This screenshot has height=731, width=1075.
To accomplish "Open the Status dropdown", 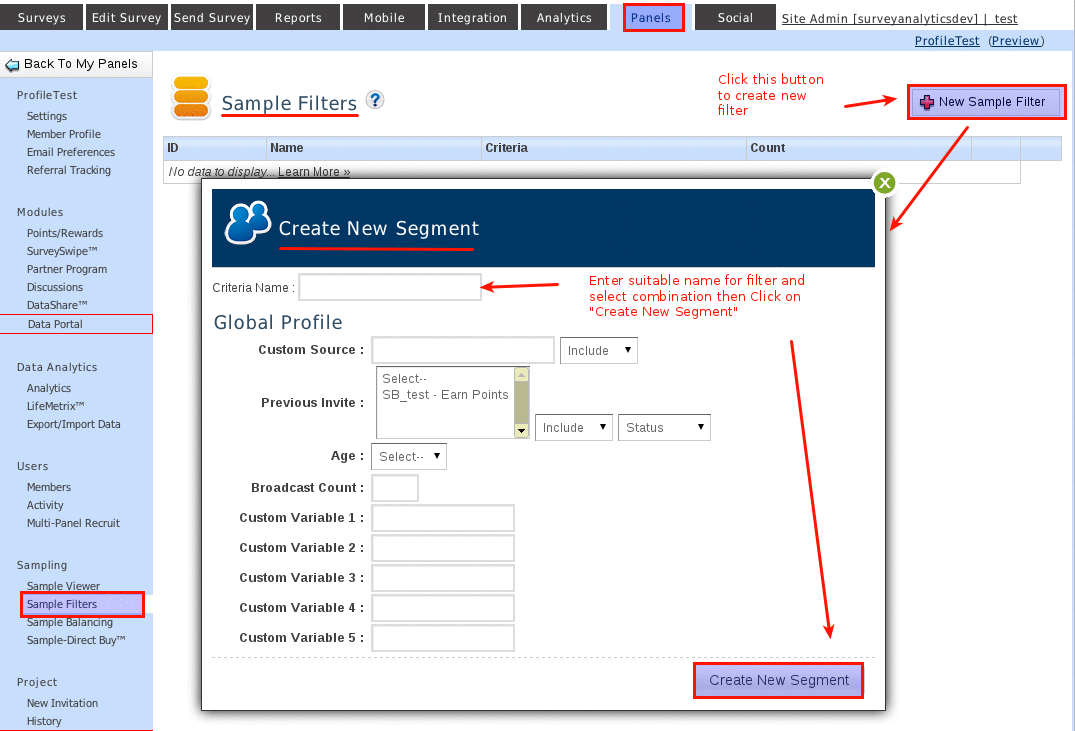I will click(x=663, y=427).
